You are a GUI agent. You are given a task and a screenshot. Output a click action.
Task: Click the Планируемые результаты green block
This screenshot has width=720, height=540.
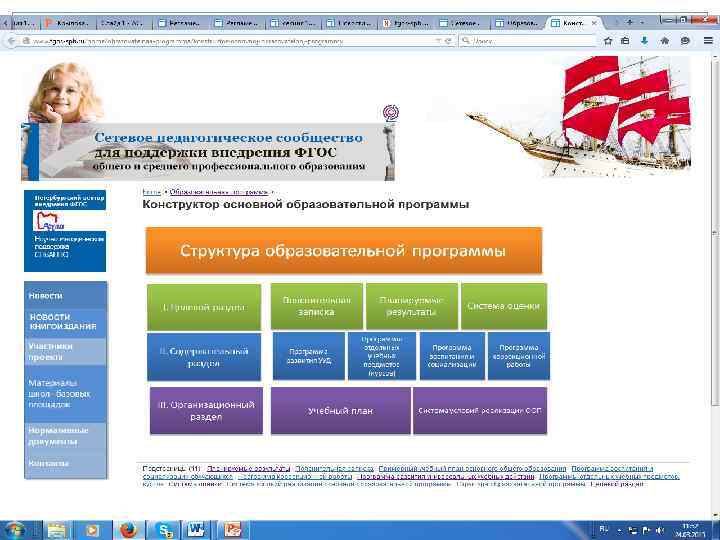point(412,306)
